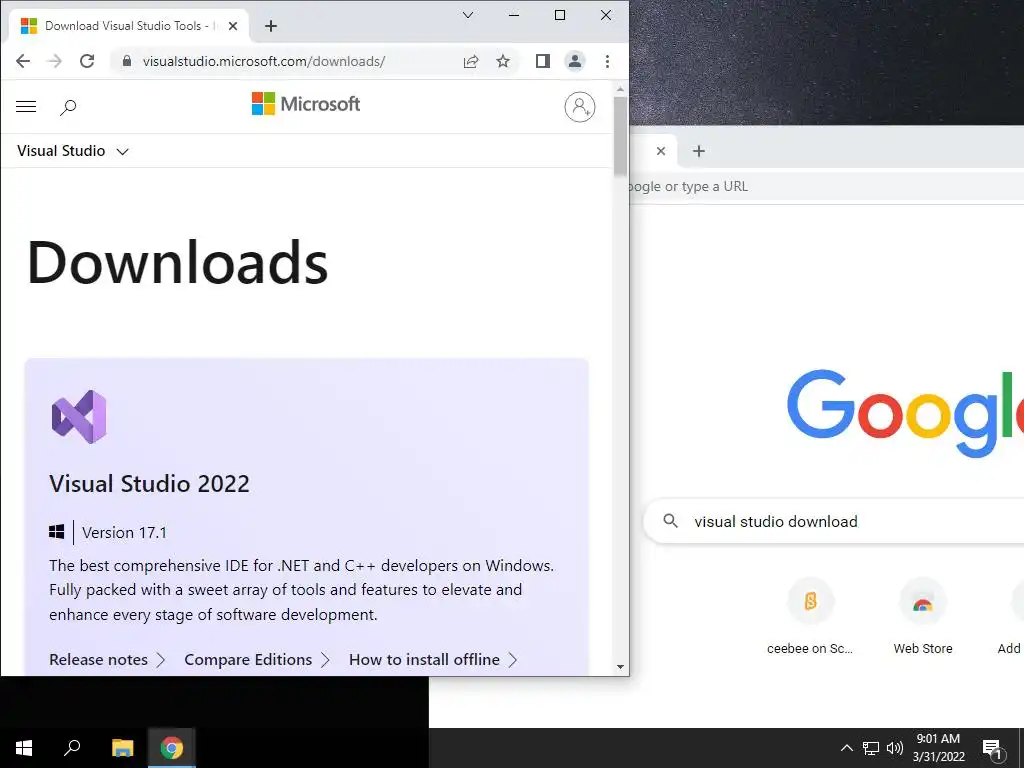Click the scrollbar up arrow

(620, 89)
